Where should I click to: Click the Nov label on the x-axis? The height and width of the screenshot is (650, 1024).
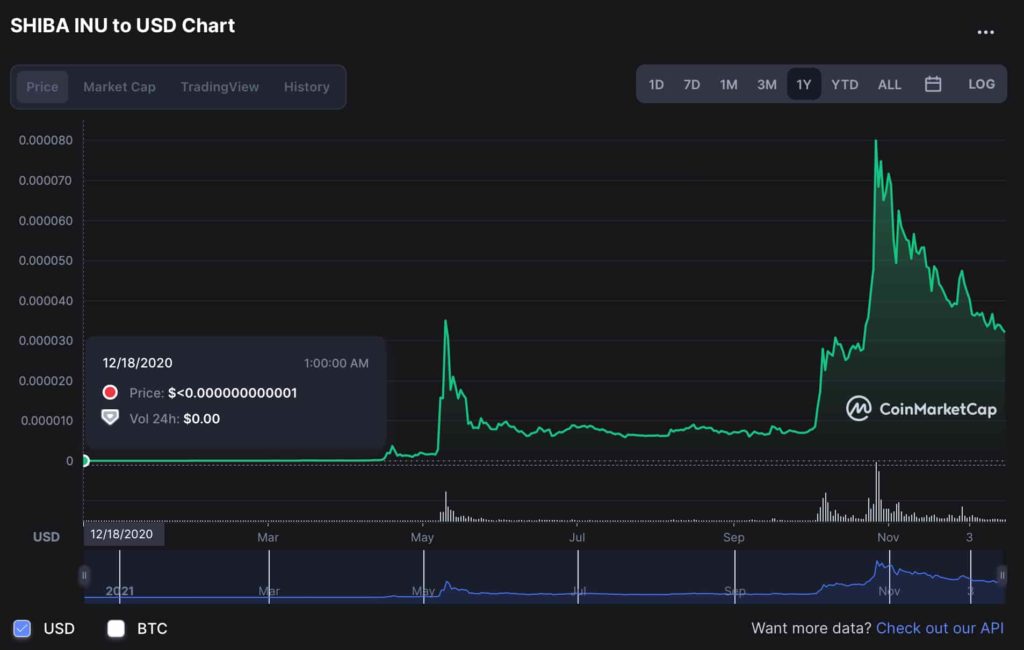pyautogui.click(x=888, y=538)
